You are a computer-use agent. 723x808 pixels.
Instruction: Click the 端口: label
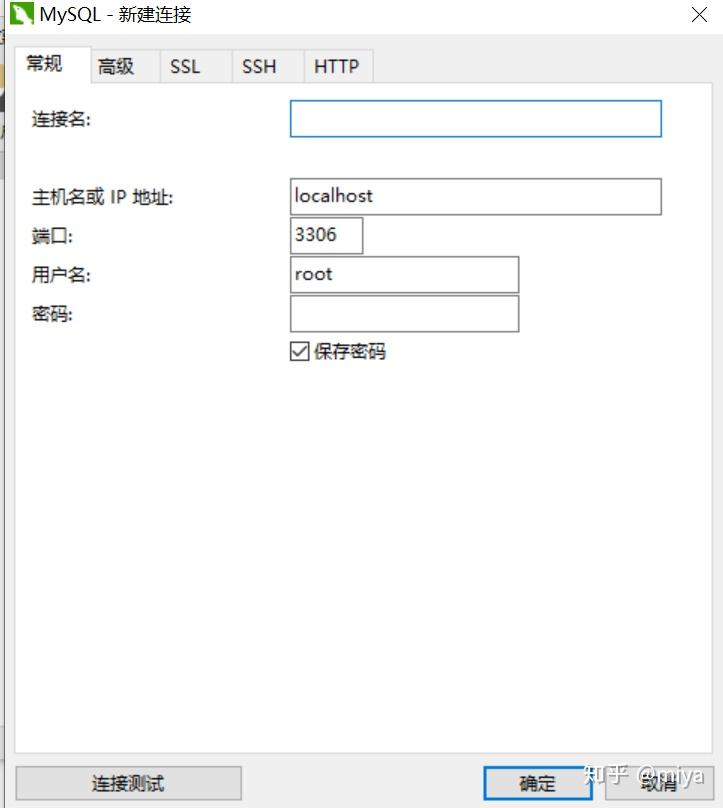52,237
